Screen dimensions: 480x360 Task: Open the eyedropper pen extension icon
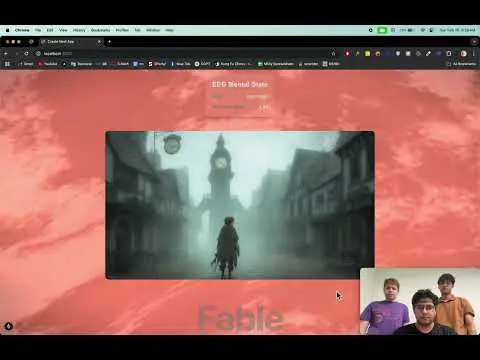[x=428, y=53]
